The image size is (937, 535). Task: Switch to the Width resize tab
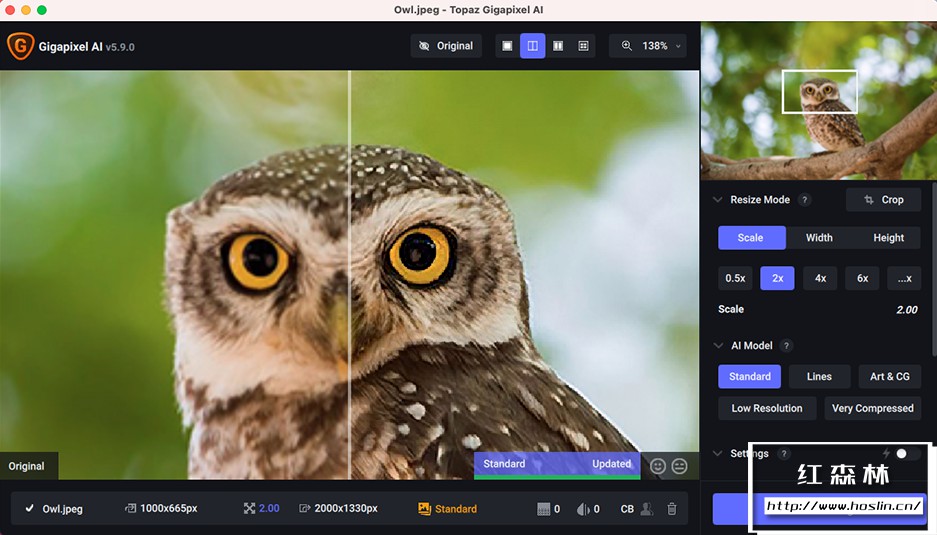(819, 238)
